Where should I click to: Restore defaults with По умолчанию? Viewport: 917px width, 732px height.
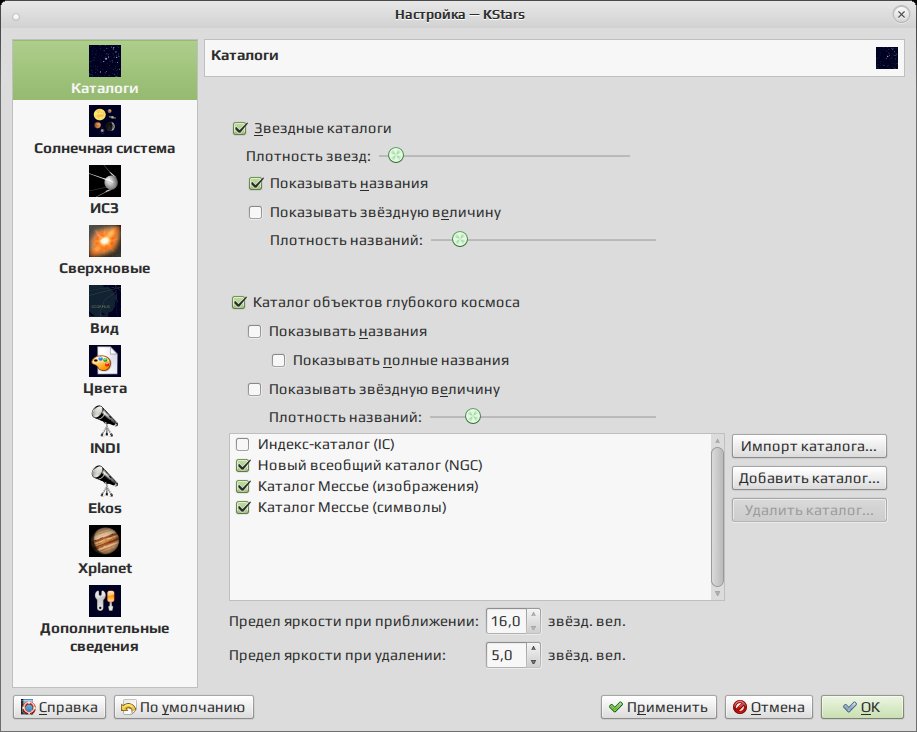184,707
